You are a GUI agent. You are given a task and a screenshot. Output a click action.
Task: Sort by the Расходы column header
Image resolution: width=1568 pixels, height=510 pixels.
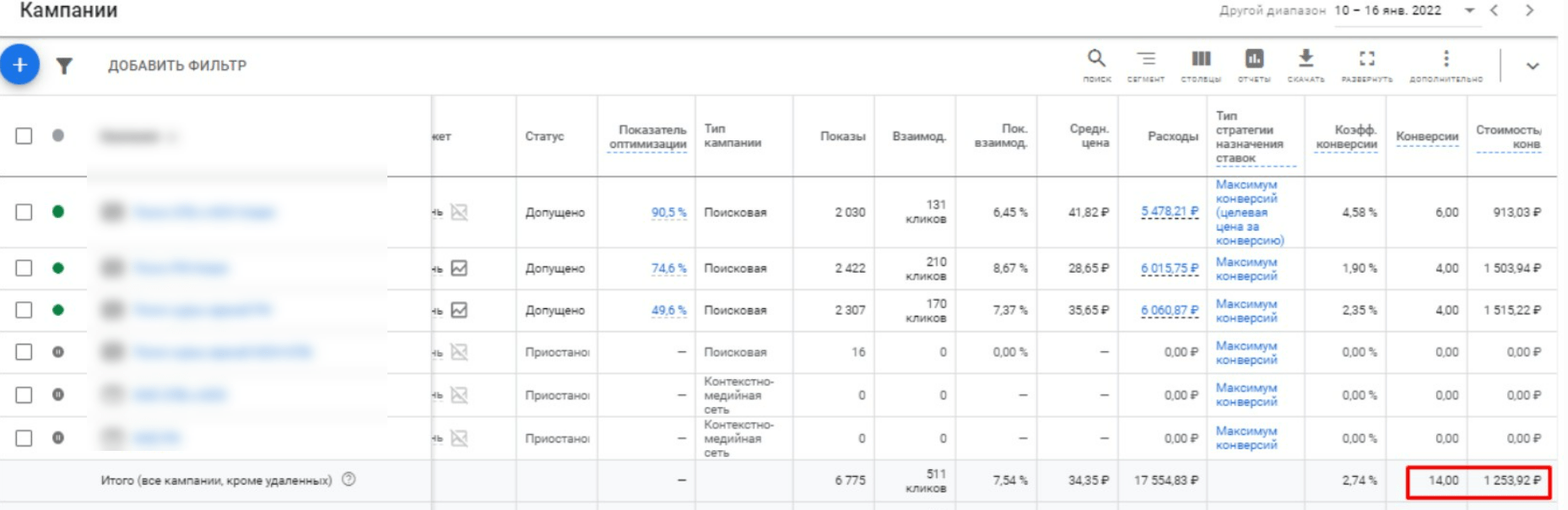pyautogui.click(x=1173, y=136)
